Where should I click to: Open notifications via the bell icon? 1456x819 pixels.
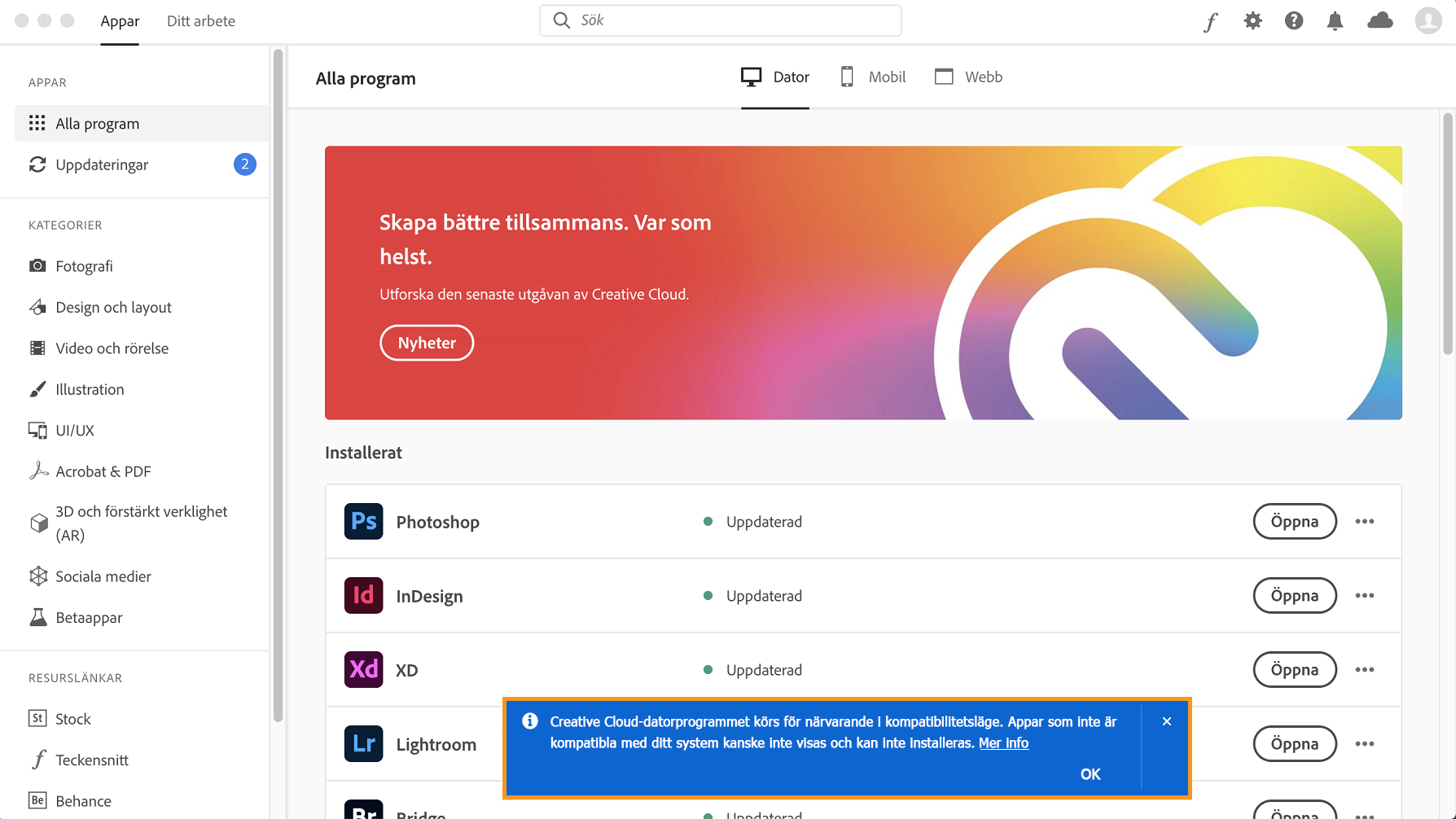[1334, 21]
